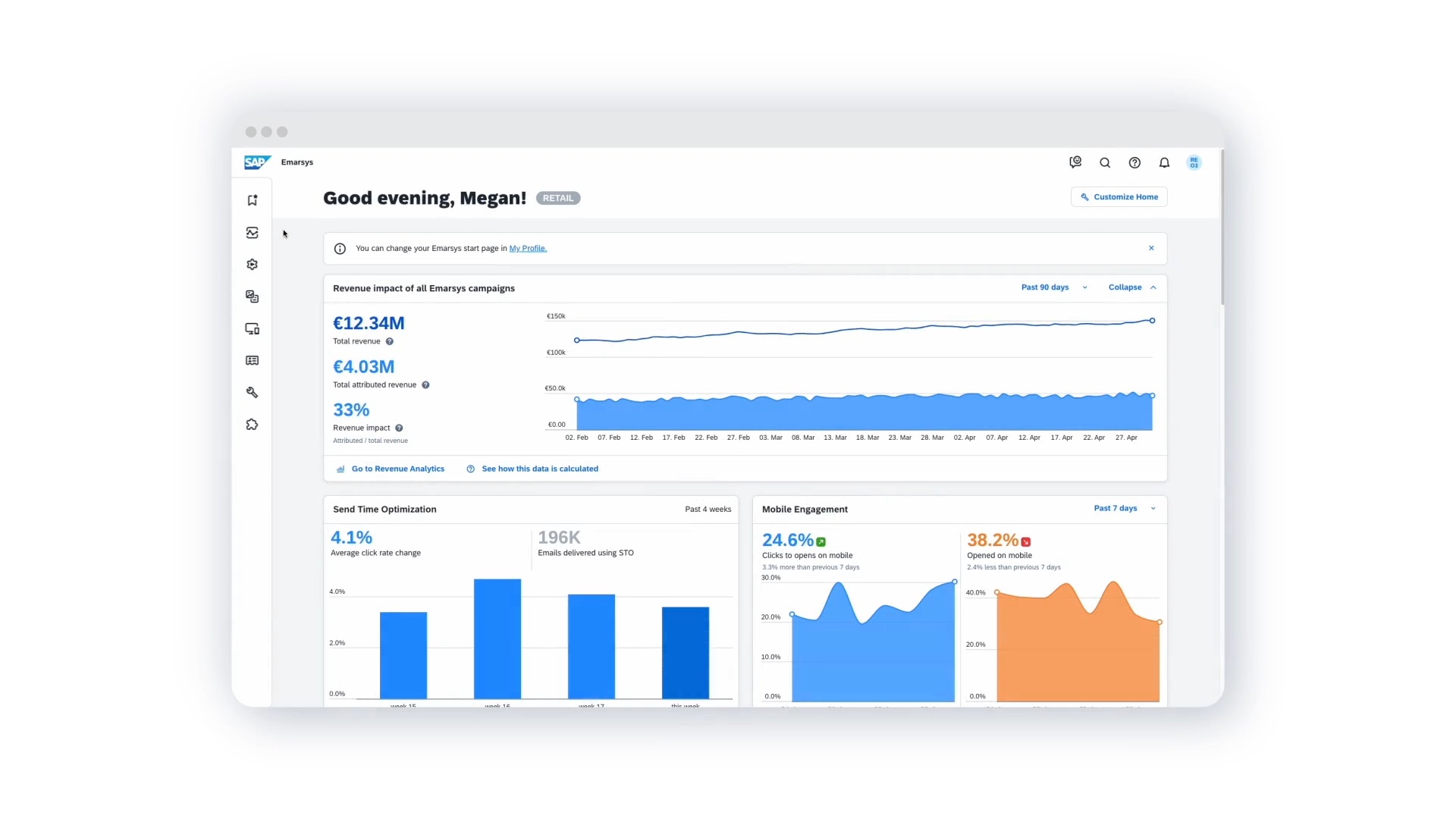Open the support chat icon in header
1456x819 pixels.
[1075, 162]
